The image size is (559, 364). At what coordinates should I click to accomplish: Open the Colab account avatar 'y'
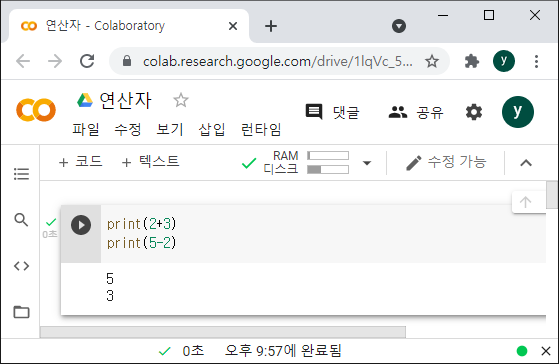pyautogui.click(x=518, y=112)
